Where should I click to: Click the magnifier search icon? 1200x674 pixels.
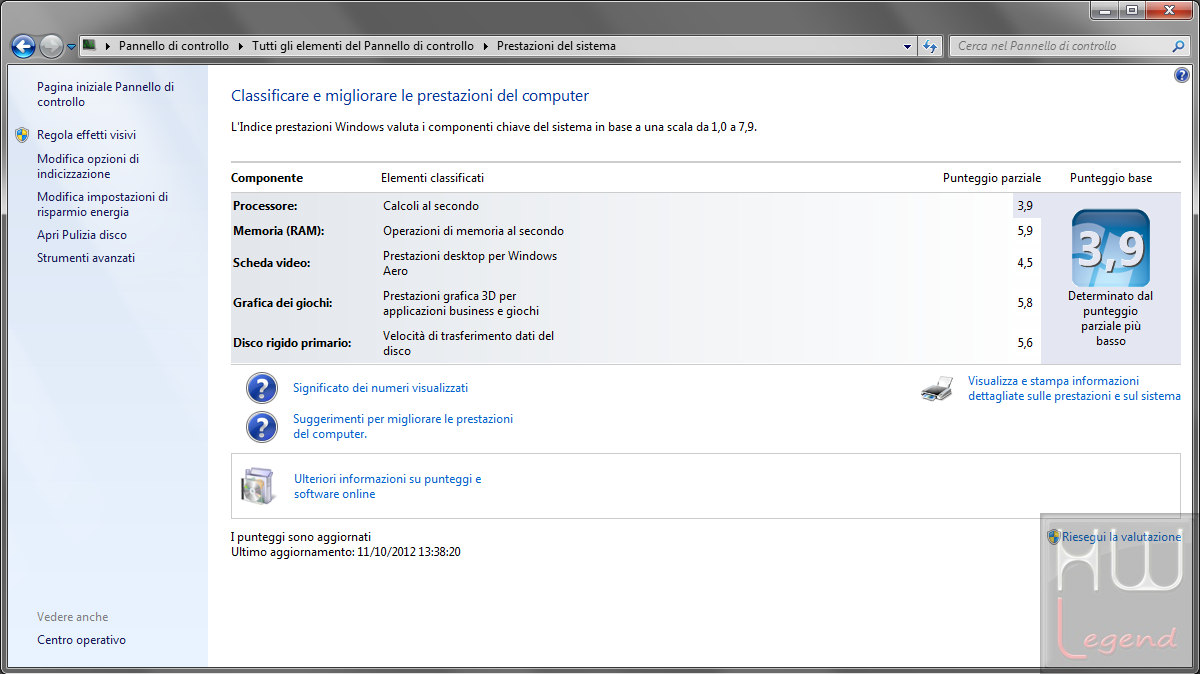point(1179,46)
